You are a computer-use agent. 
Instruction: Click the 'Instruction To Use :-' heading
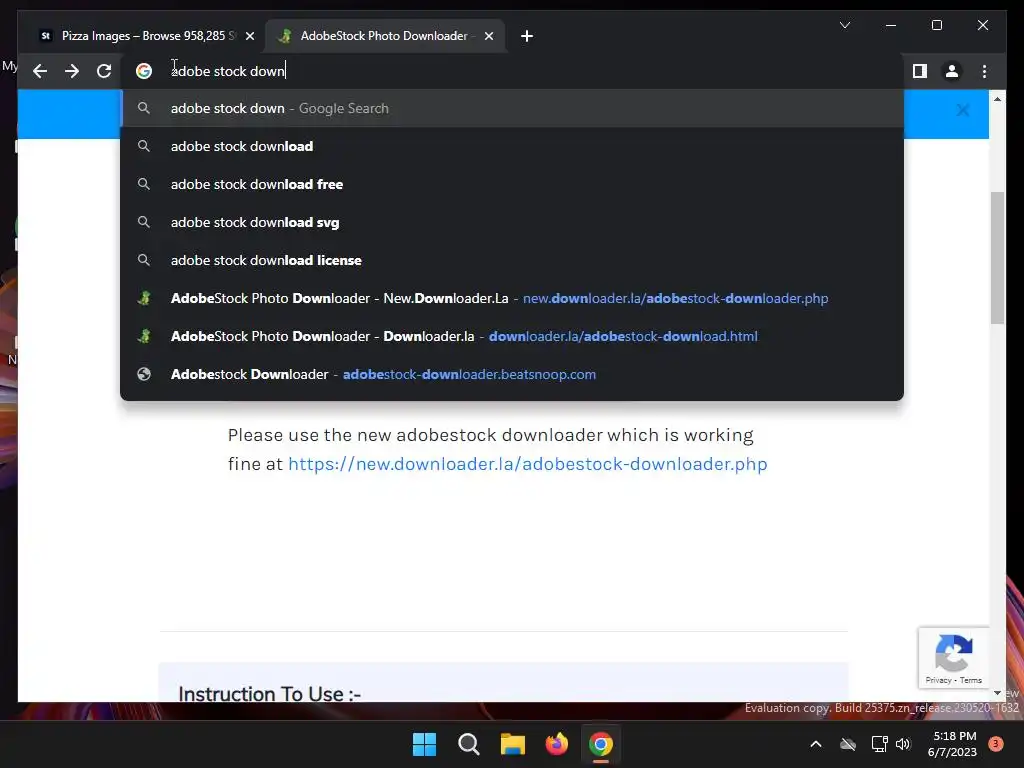[270, 694]
